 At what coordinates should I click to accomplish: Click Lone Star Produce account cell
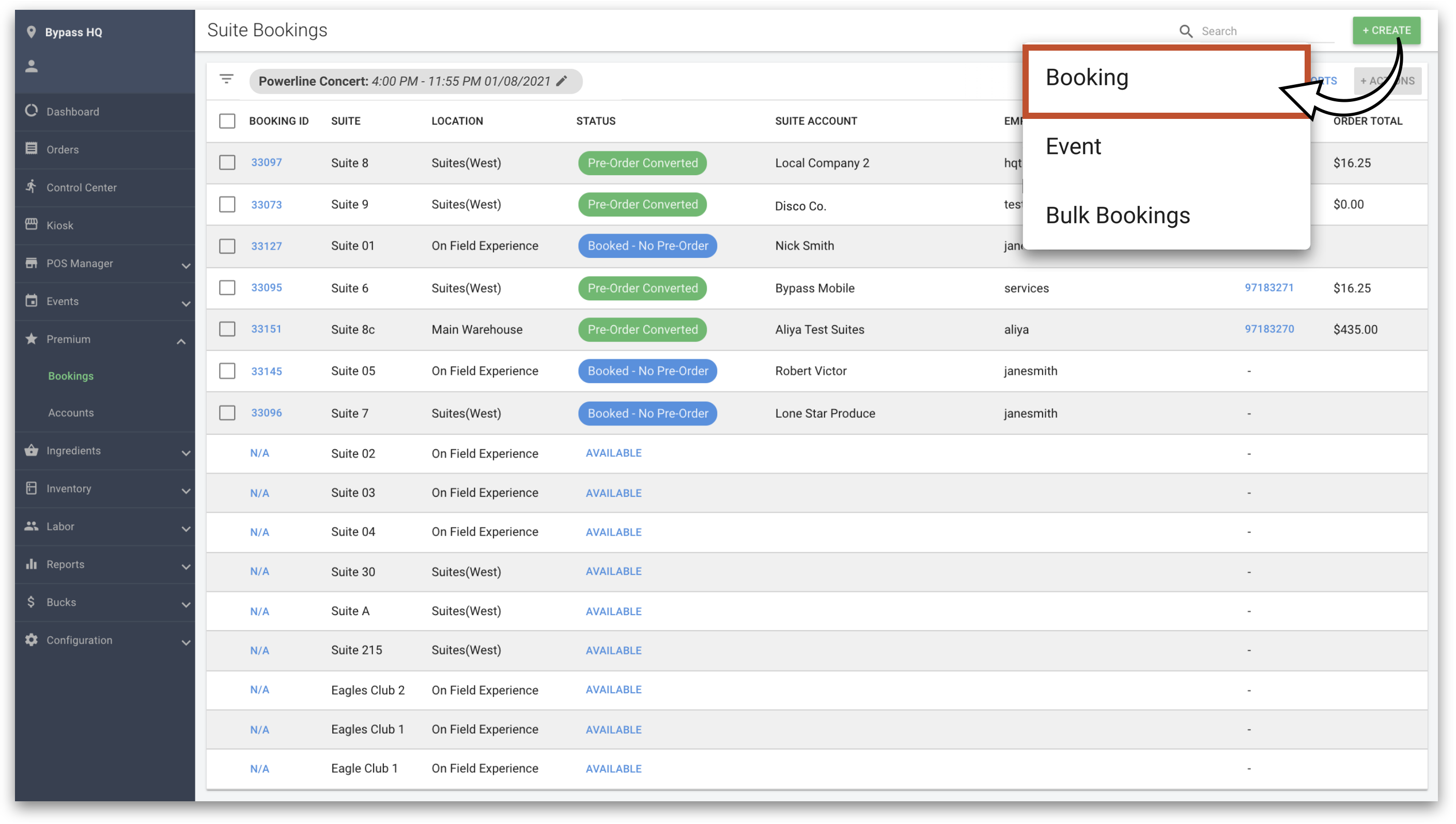point(825,413)
